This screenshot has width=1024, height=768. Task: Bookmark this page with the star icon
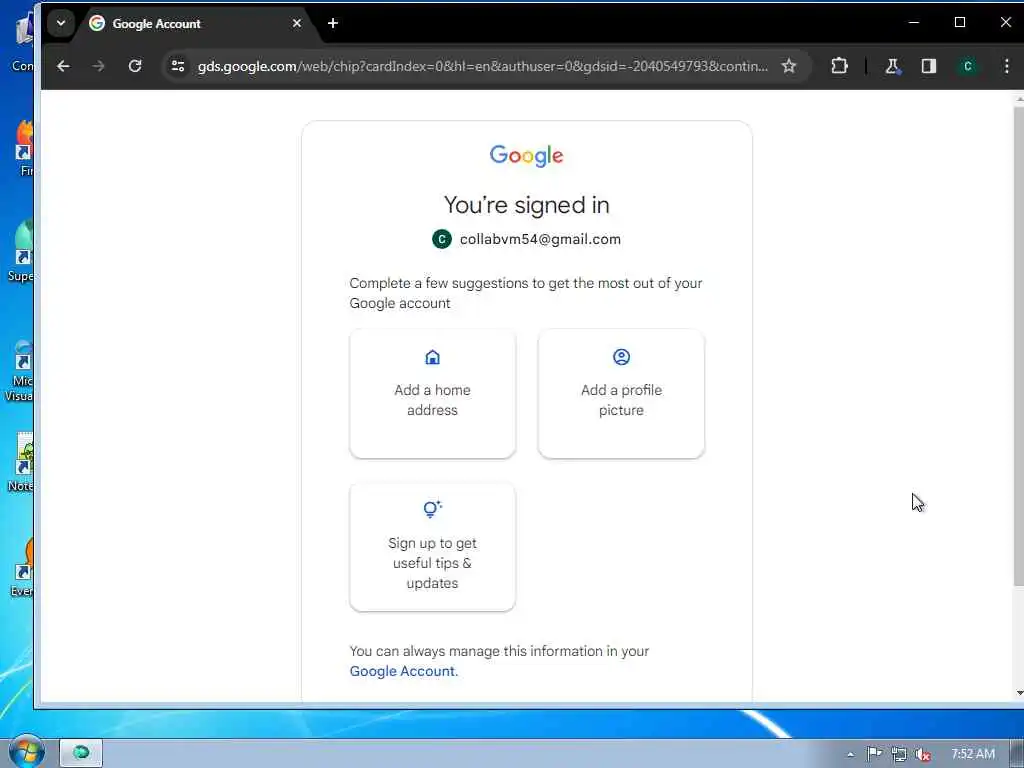(789, 66)
